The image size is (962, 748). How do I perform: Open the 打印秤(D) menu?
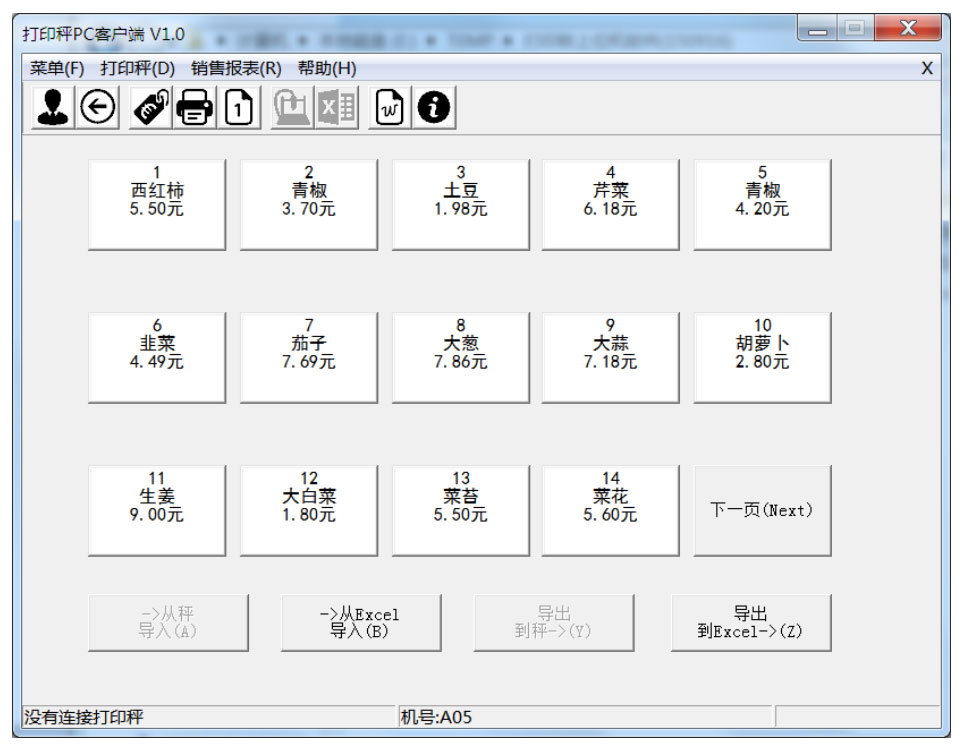click(137, 68)
